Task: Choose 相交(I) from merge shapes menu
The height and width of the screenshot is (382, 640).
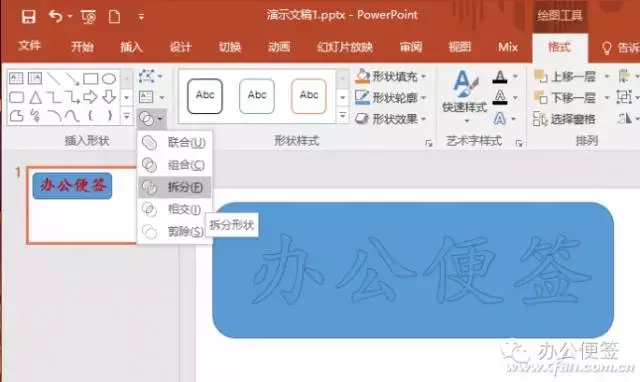Action: tap(175, 209)
